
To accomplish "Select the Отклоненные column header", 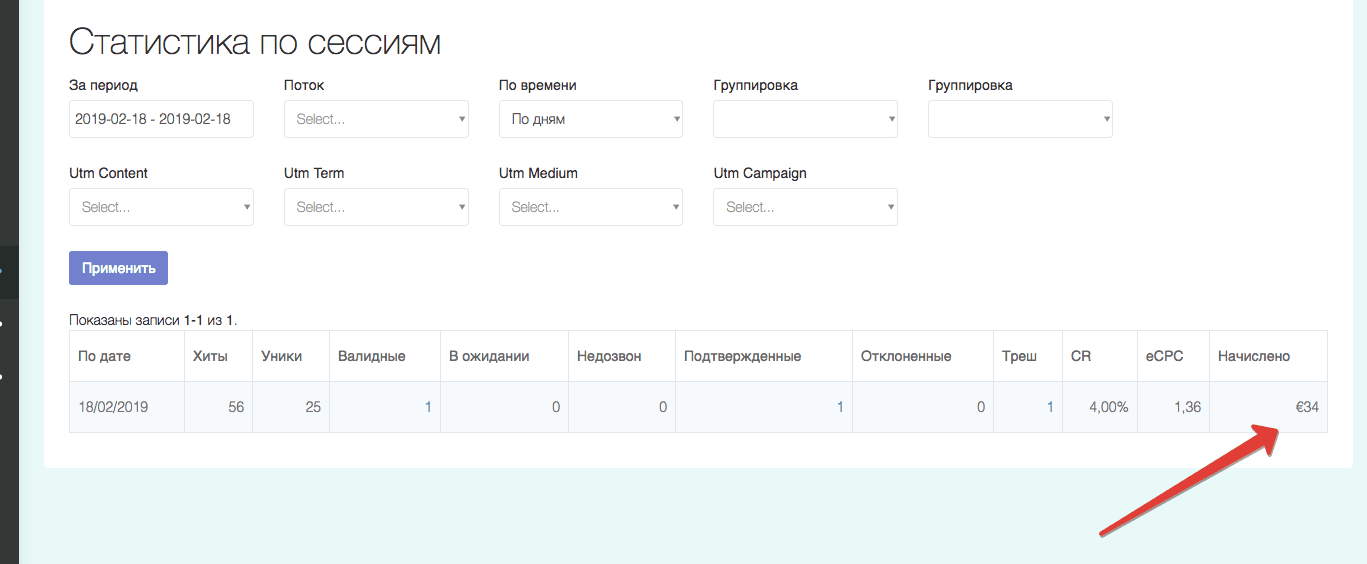I will pos(906,356).
